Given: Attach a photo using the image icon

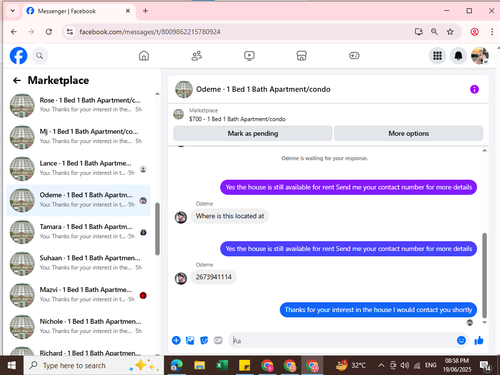Looking at the screenshot, I should (190, 340).
